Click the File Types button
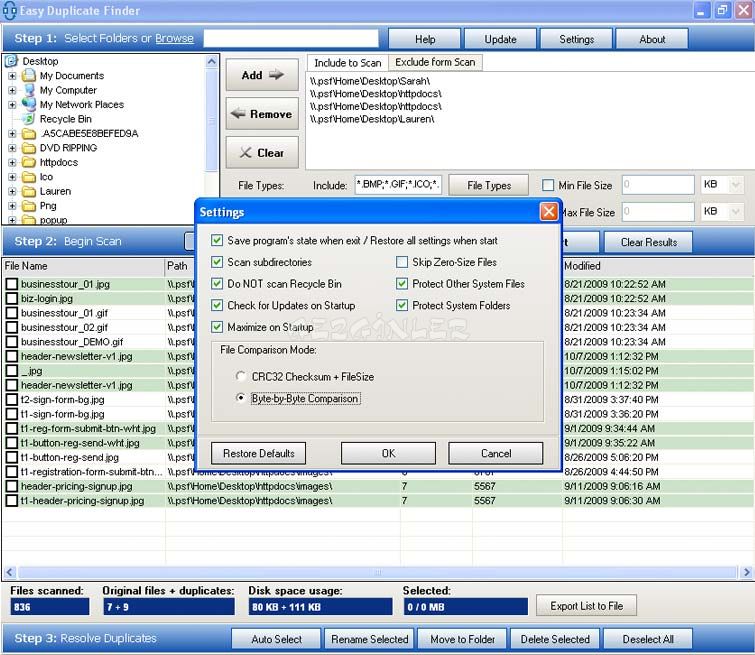Viewport: 755px width, 655px height. click(489, 185)
